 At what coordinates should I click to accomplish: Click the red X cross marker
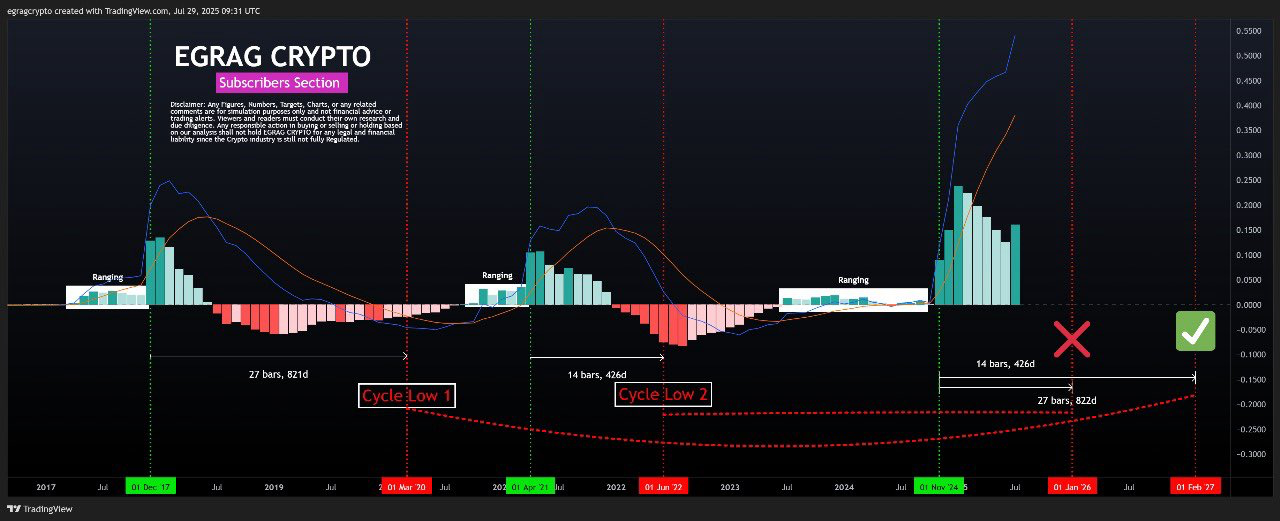pos(1072,340)
